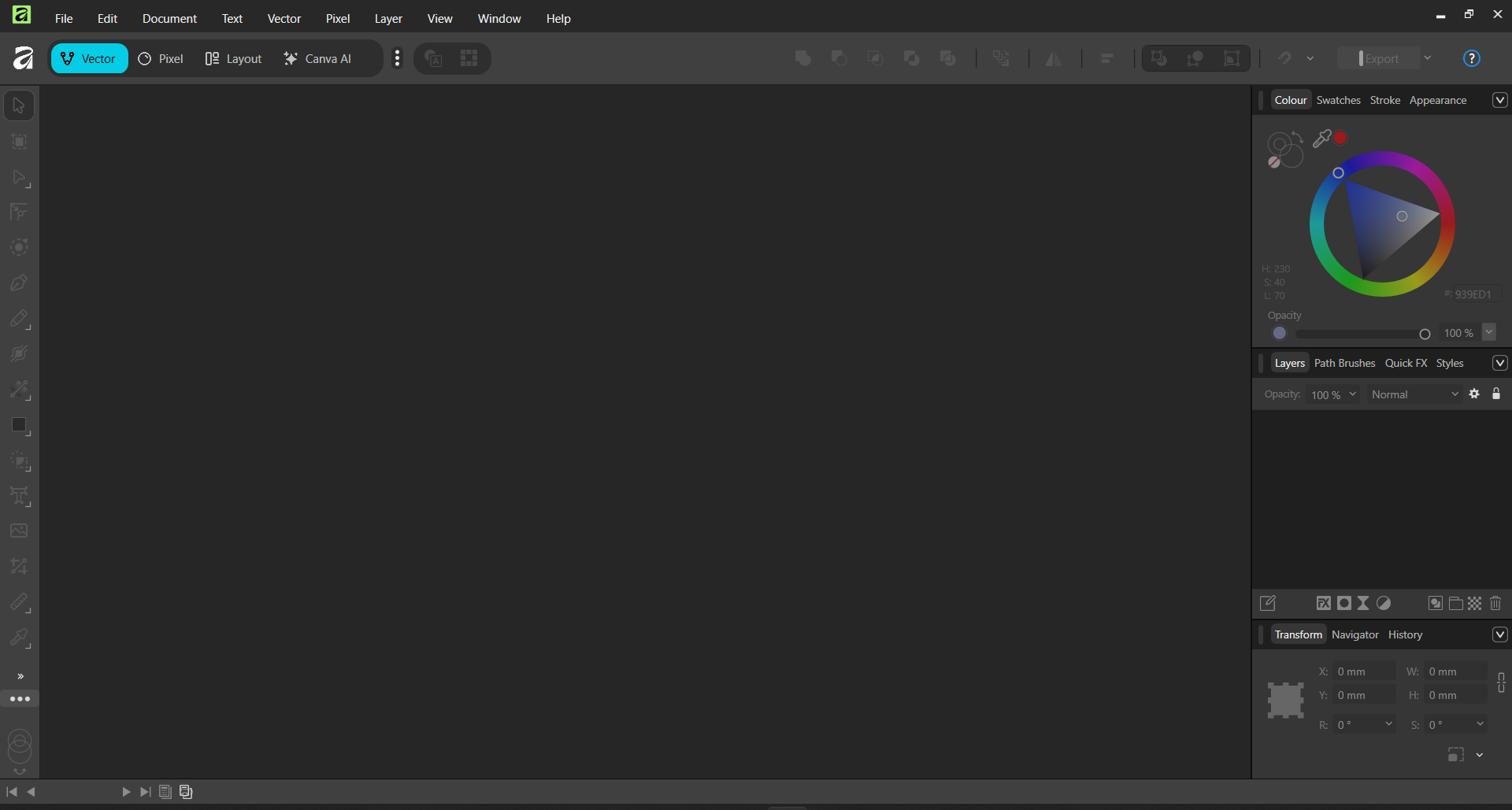The width and height of the screenshot is (1512, 810).
Task: Open the three-dot tools customisation button
Action: pyautogui.click(x=20, y=699)
